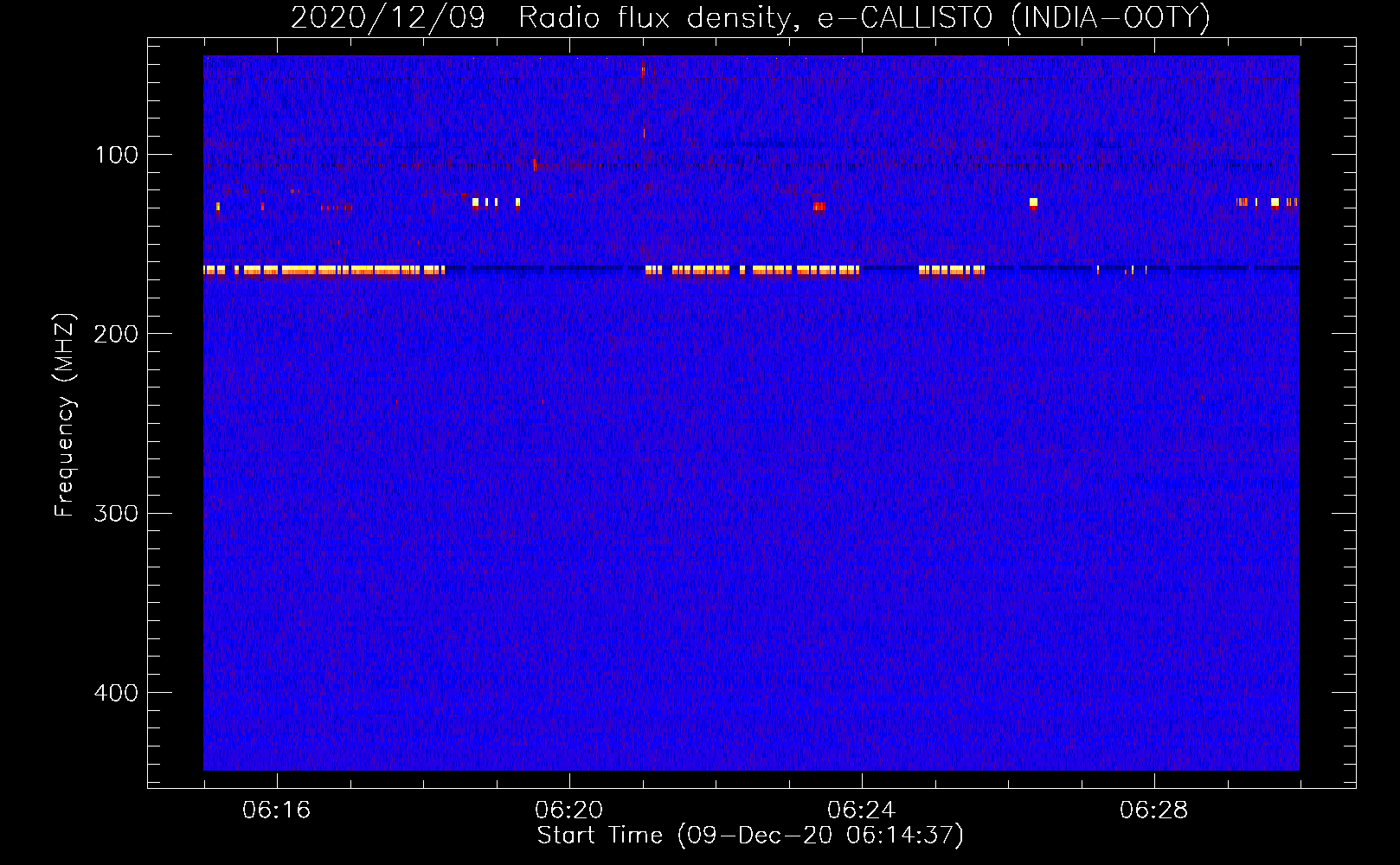This screenshot has height=865, width=1400.
Task: Click the 'Start Time (09-Dec-20 06:14:37)' label
Action: (750, 836)
